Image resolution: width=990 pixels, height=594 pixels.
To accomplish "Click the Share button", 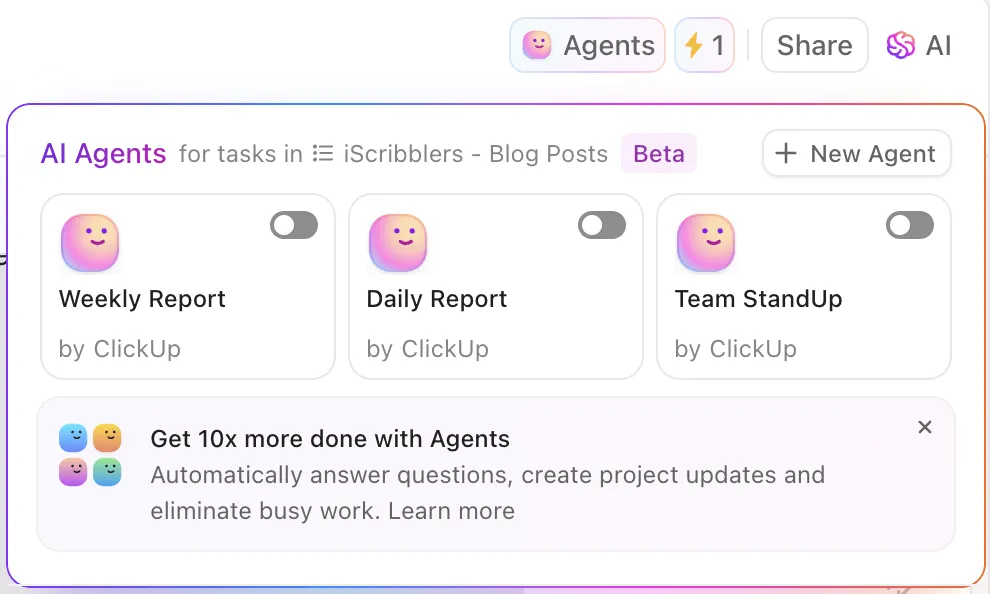I will click(814, 45).
